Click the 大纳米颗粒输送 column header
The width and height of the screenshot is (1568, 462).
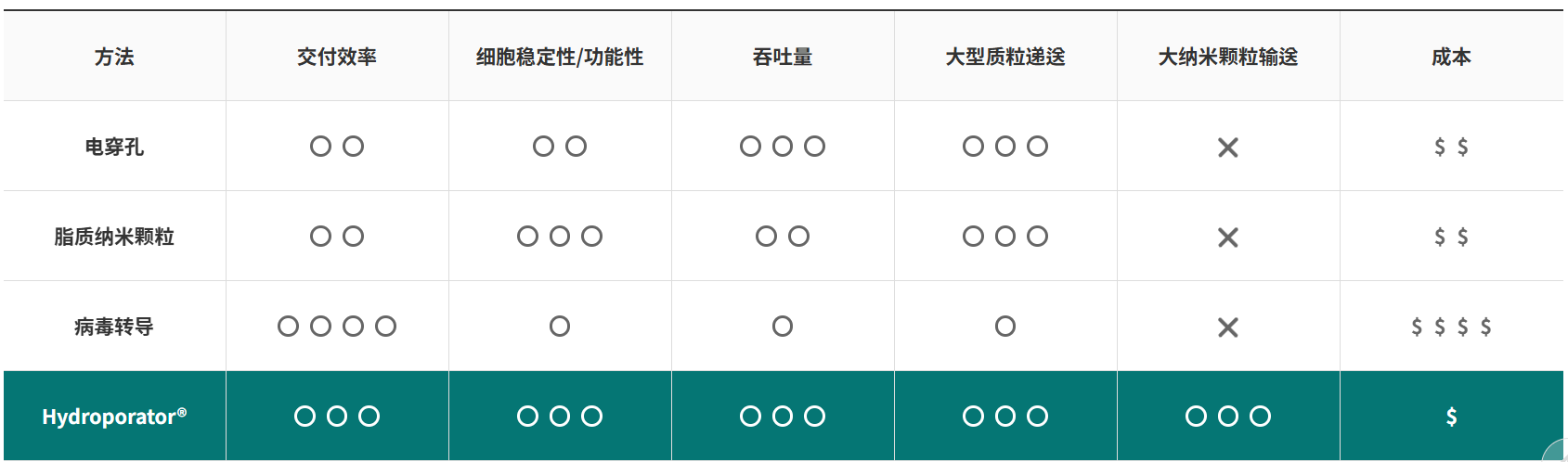pyautogui.click(x=1228, y=57)
